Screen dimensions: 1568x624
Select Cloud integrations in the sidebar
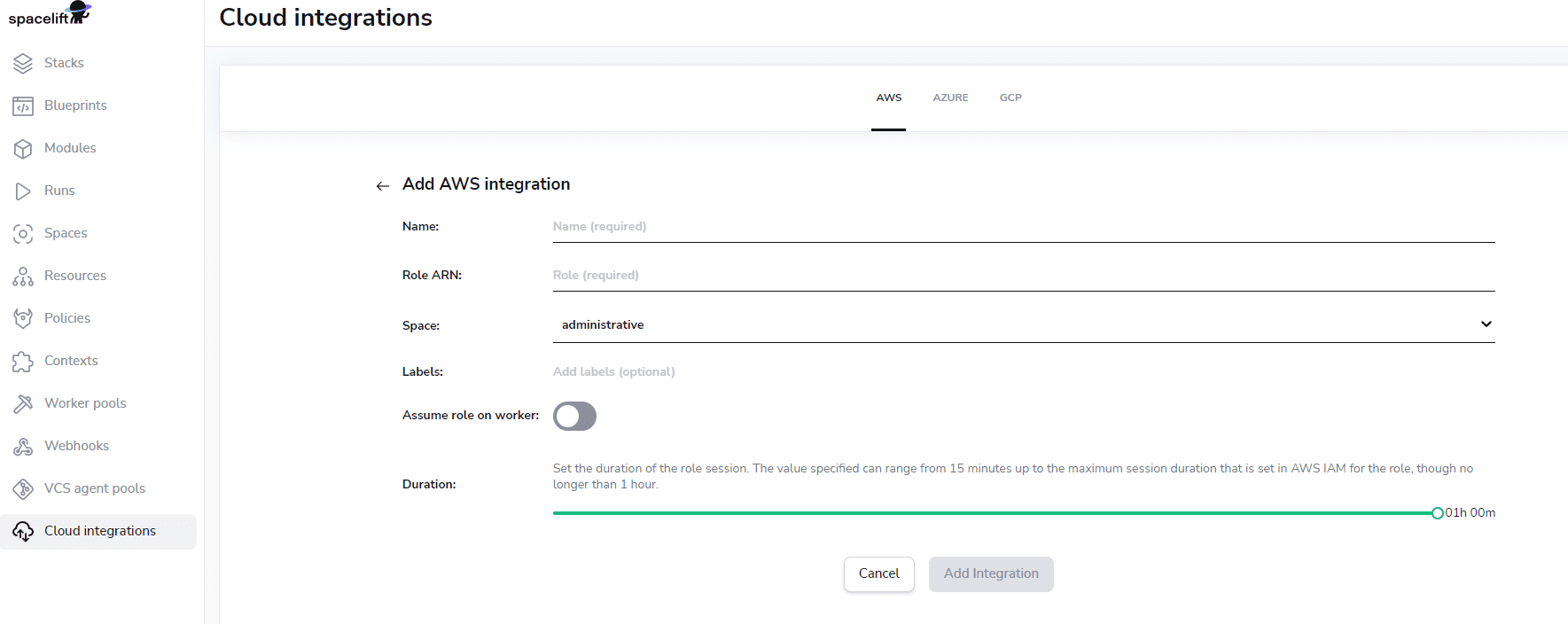[98, 531]
